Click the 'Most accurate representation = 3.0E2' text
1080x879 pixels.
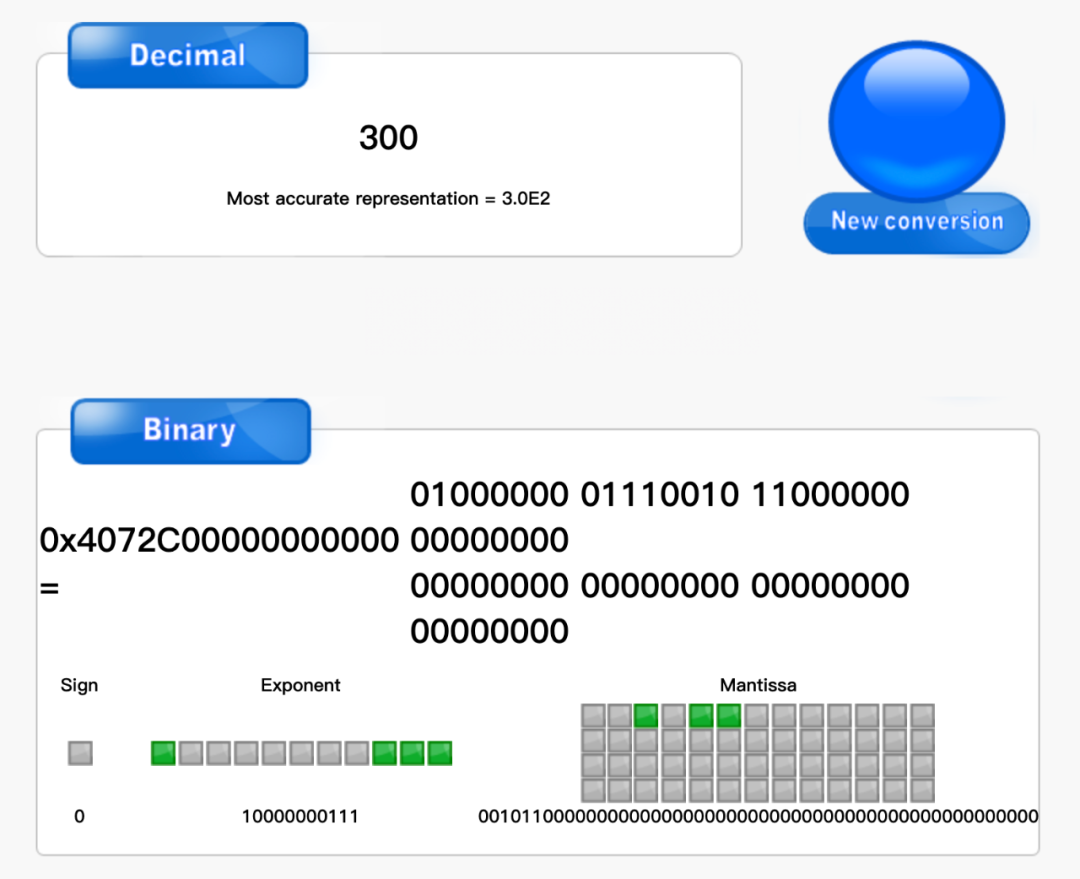(388, 199)
